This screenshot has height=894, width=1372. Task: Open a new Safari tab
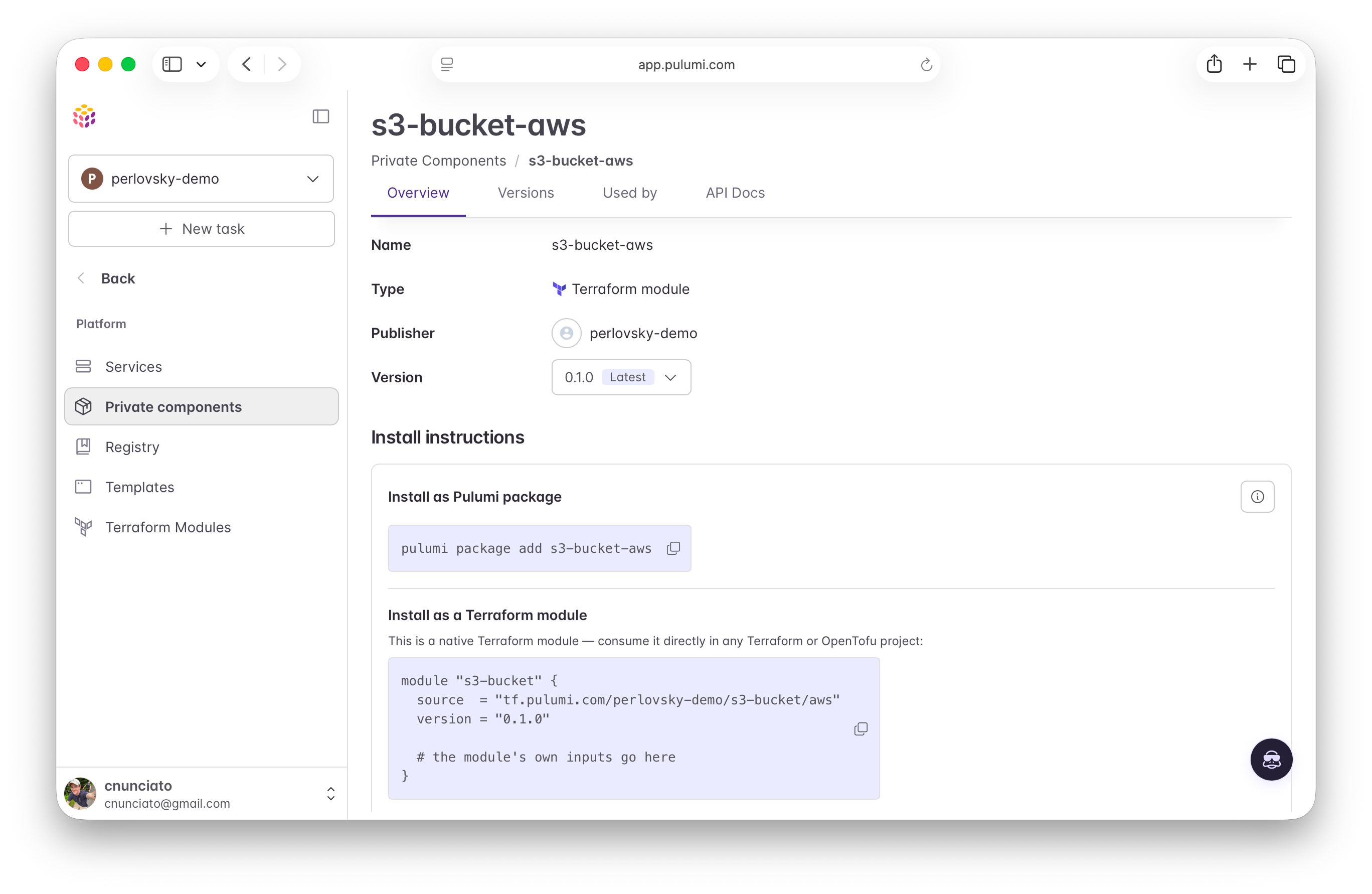coord(1249,64)
